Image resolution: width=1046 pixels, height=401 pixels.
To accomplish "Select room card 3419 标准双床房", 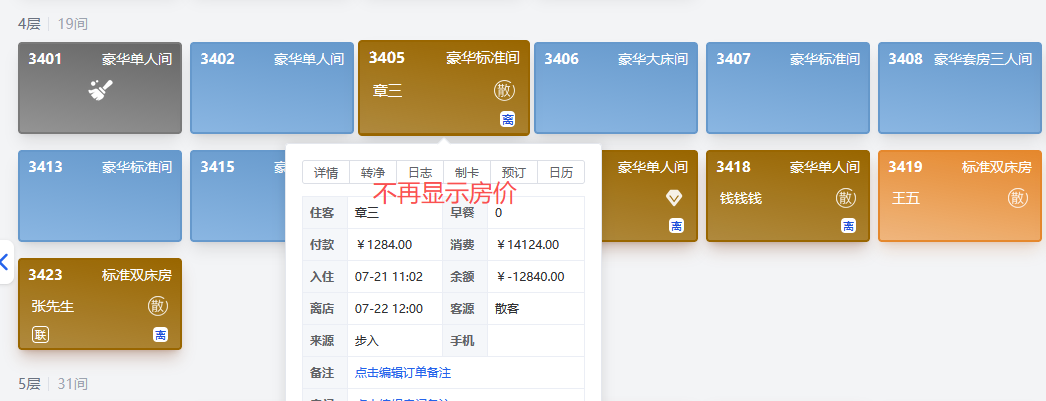I will coord(960,196).
